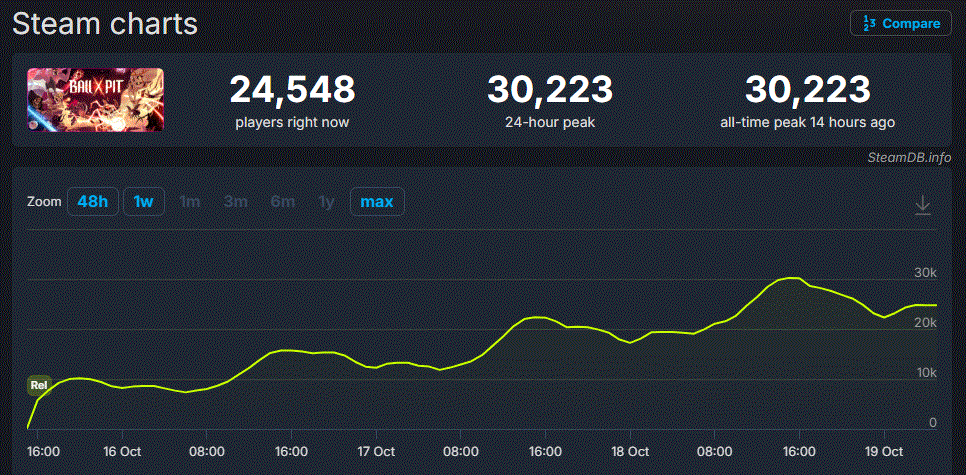Open the SteamDB.info credit link
Screen dimensions: 966x475
tap(909, 157)
